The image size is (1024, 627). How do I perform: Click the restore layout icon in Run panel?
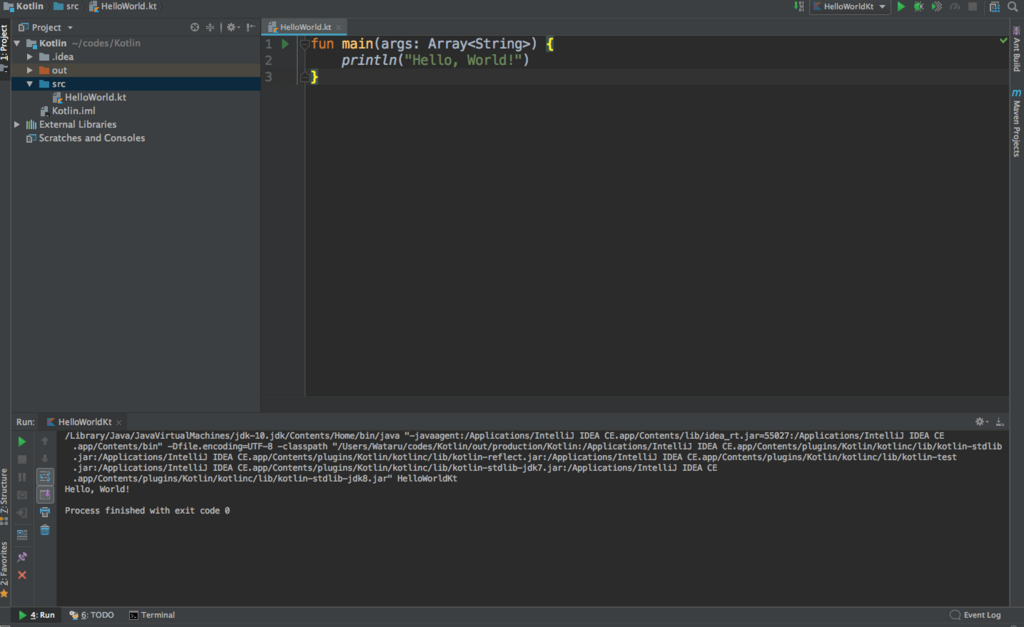pyautogui.click(x=22, y=535)
